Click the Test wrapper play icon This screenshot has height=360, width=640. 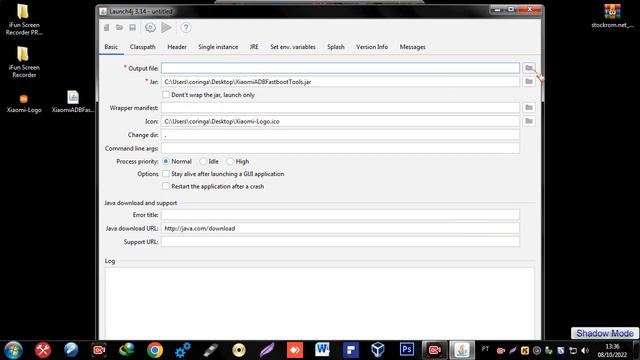[167, 28]
